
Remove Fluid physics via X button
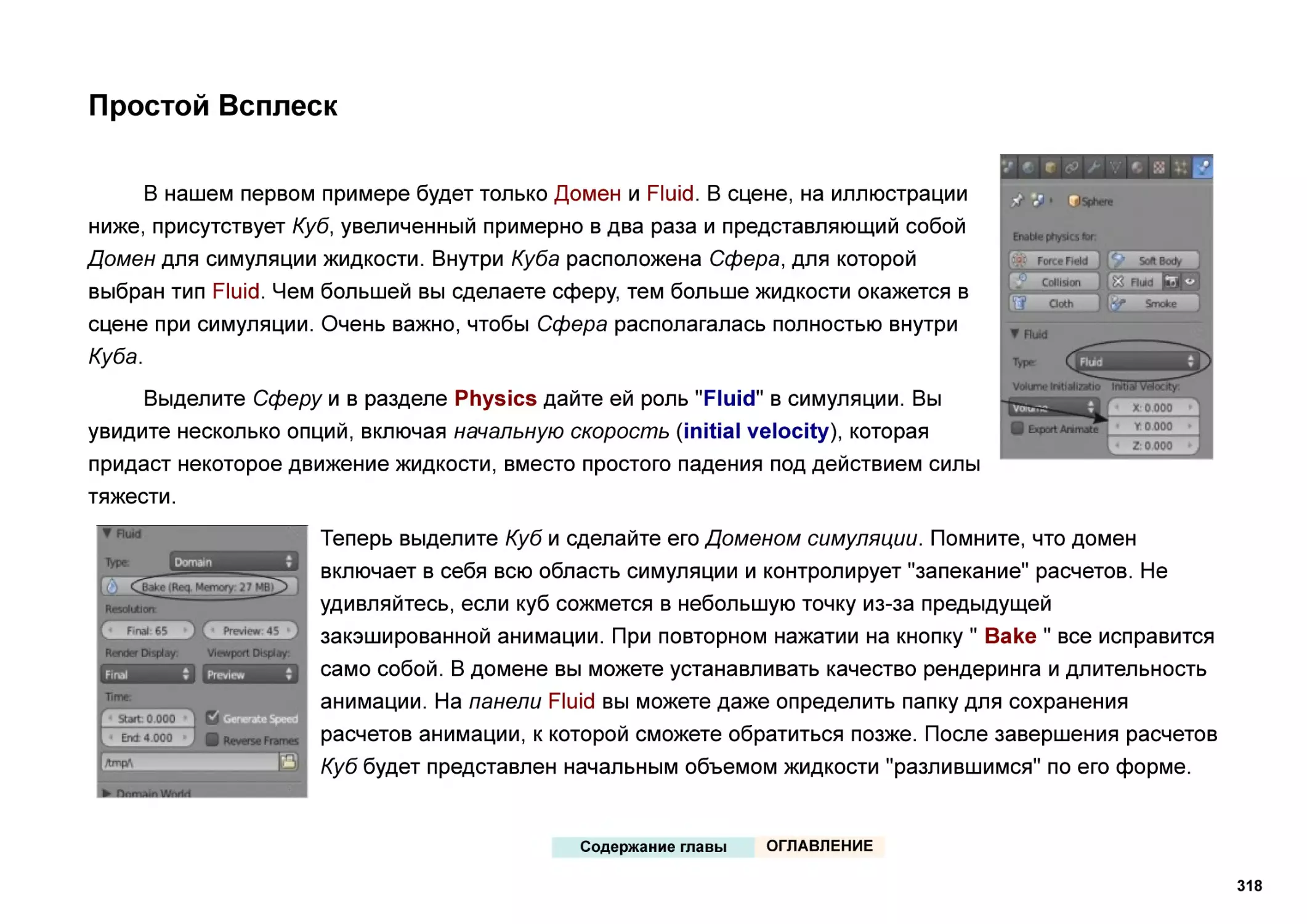point(1118,282)
